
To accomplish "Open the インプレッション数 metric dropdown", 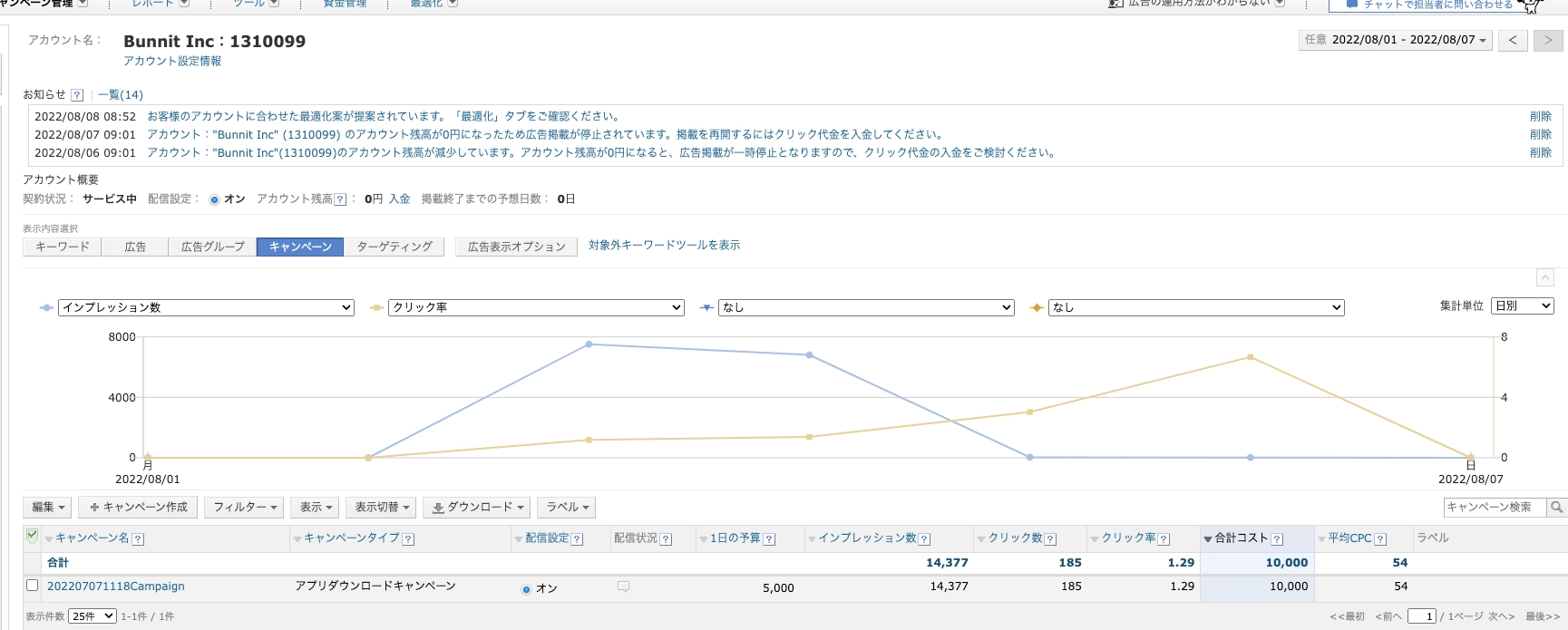I will (x=206, y=308).
